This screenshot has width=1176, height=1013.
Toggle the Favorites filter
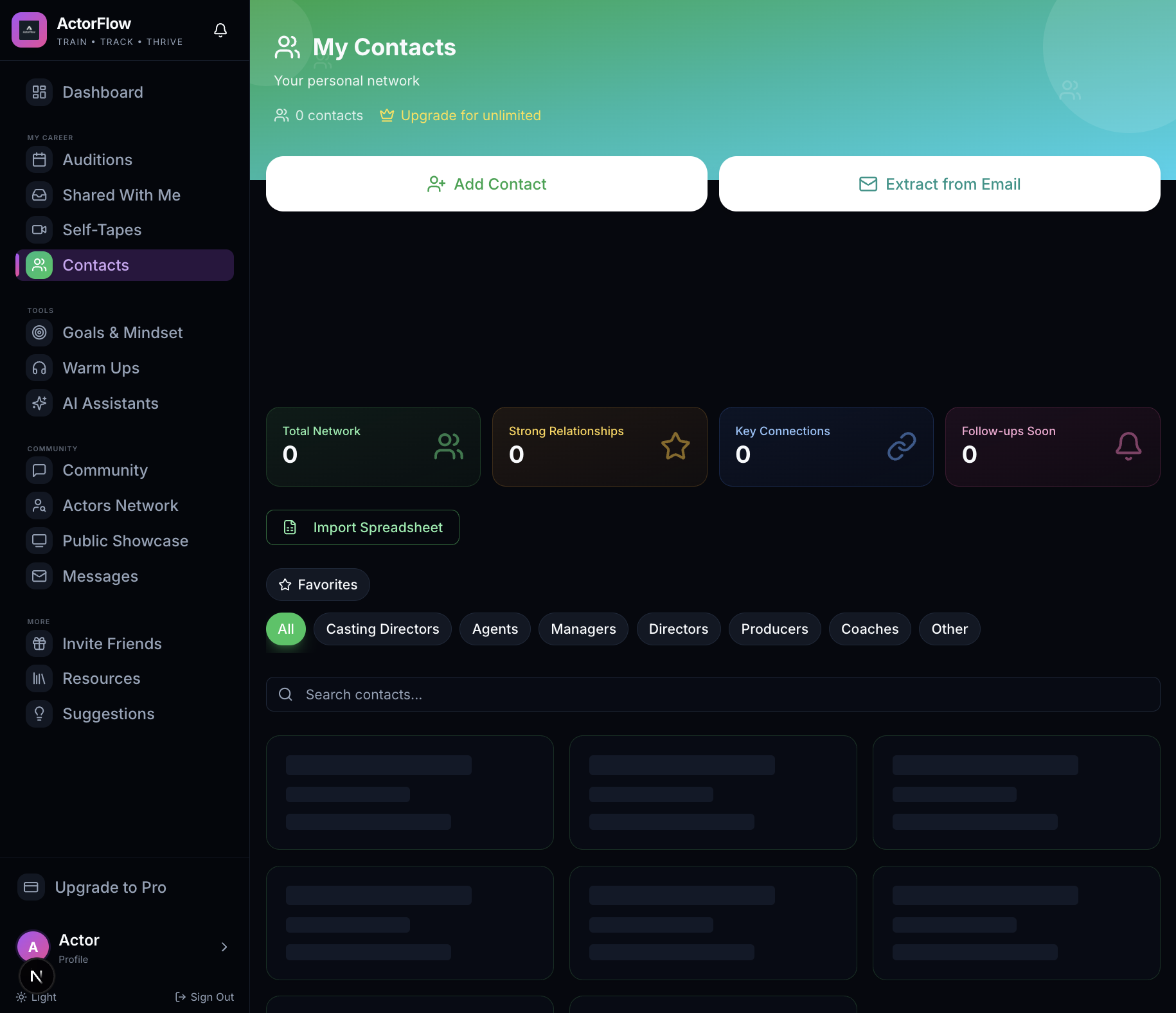tap(318, 584)
